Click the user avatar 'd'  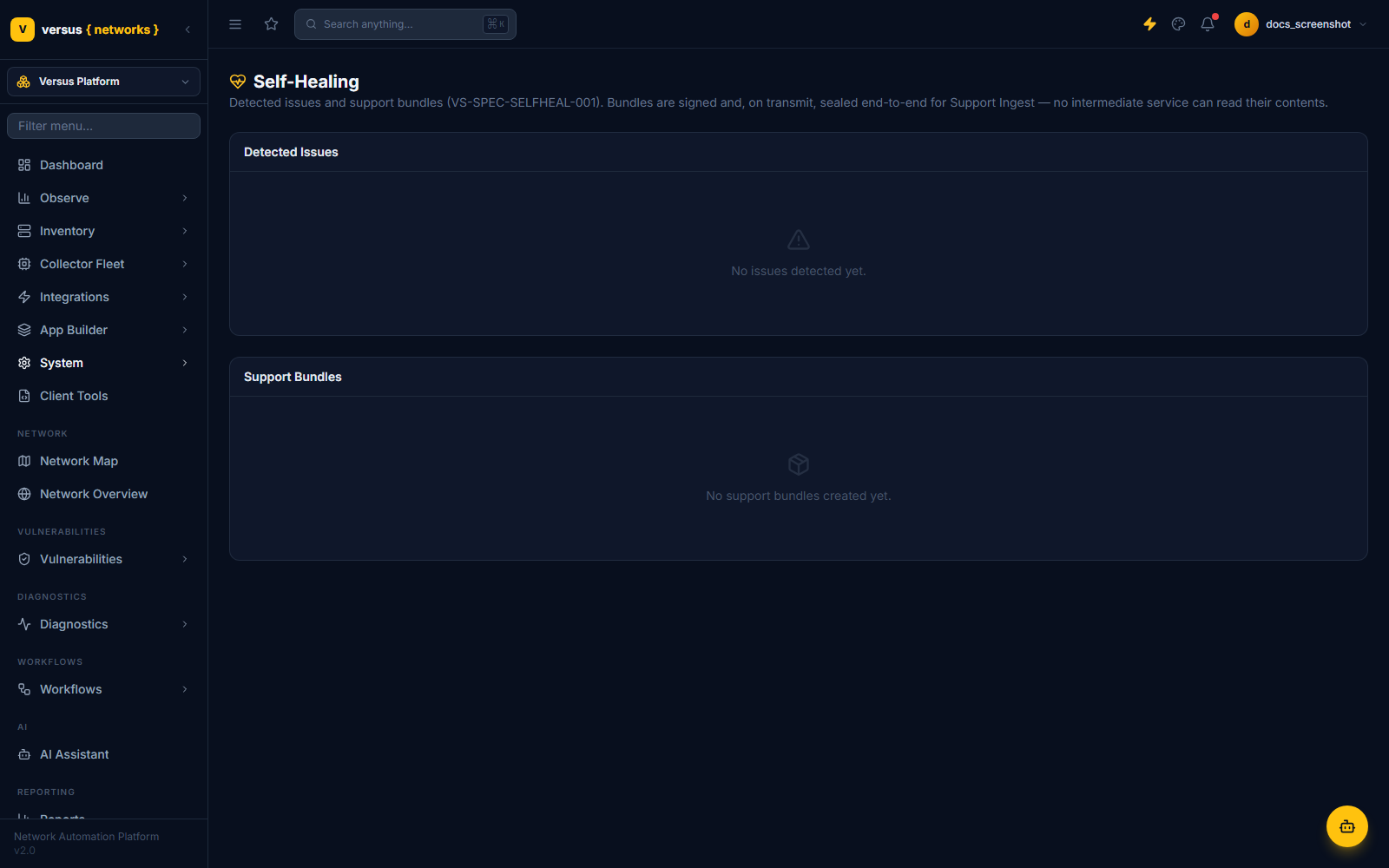coord(1247,24)
